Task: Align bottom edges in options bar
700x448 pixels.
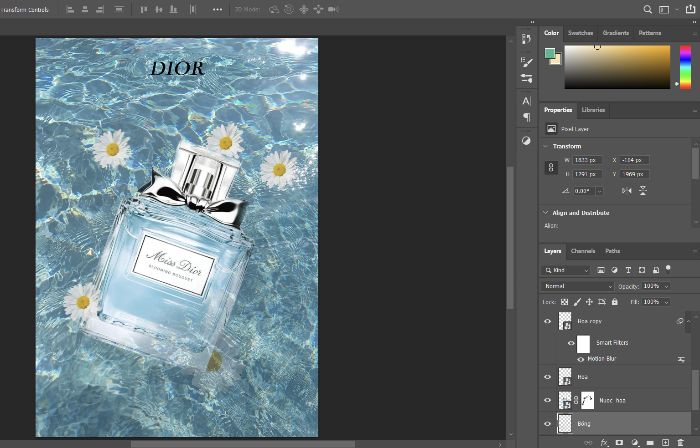Action: click(x=174, y=9)
